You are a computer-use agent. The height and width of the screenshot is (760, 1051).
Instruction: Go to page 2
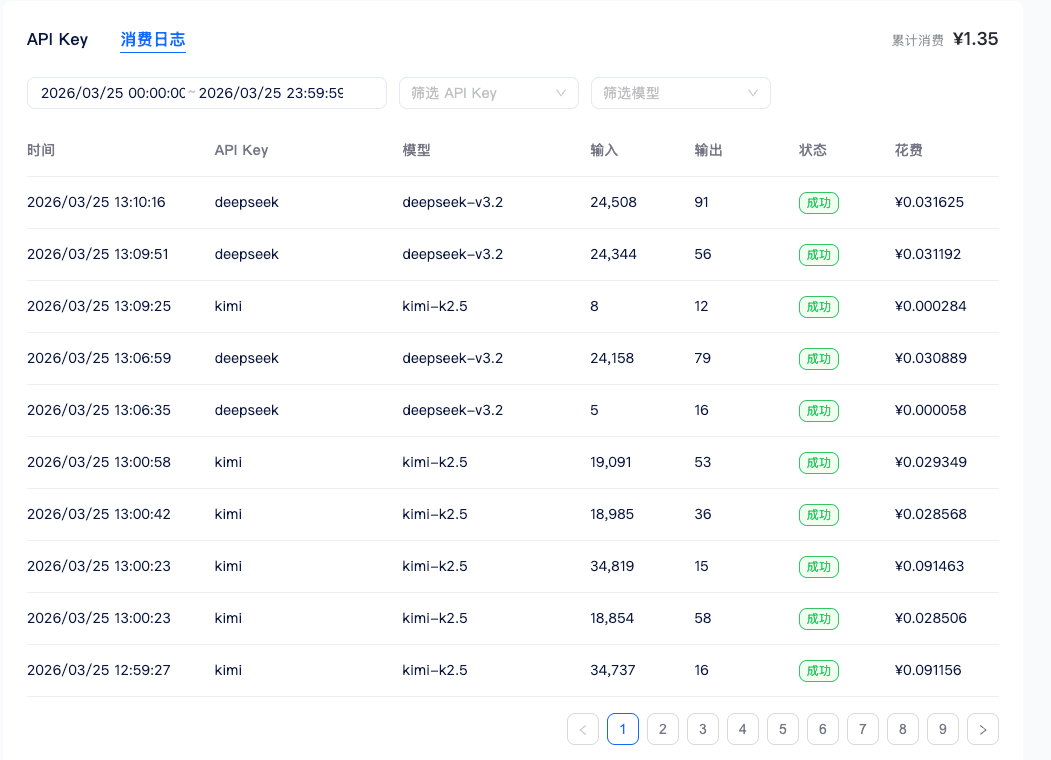pyautogui.click(x=662, y=729)
